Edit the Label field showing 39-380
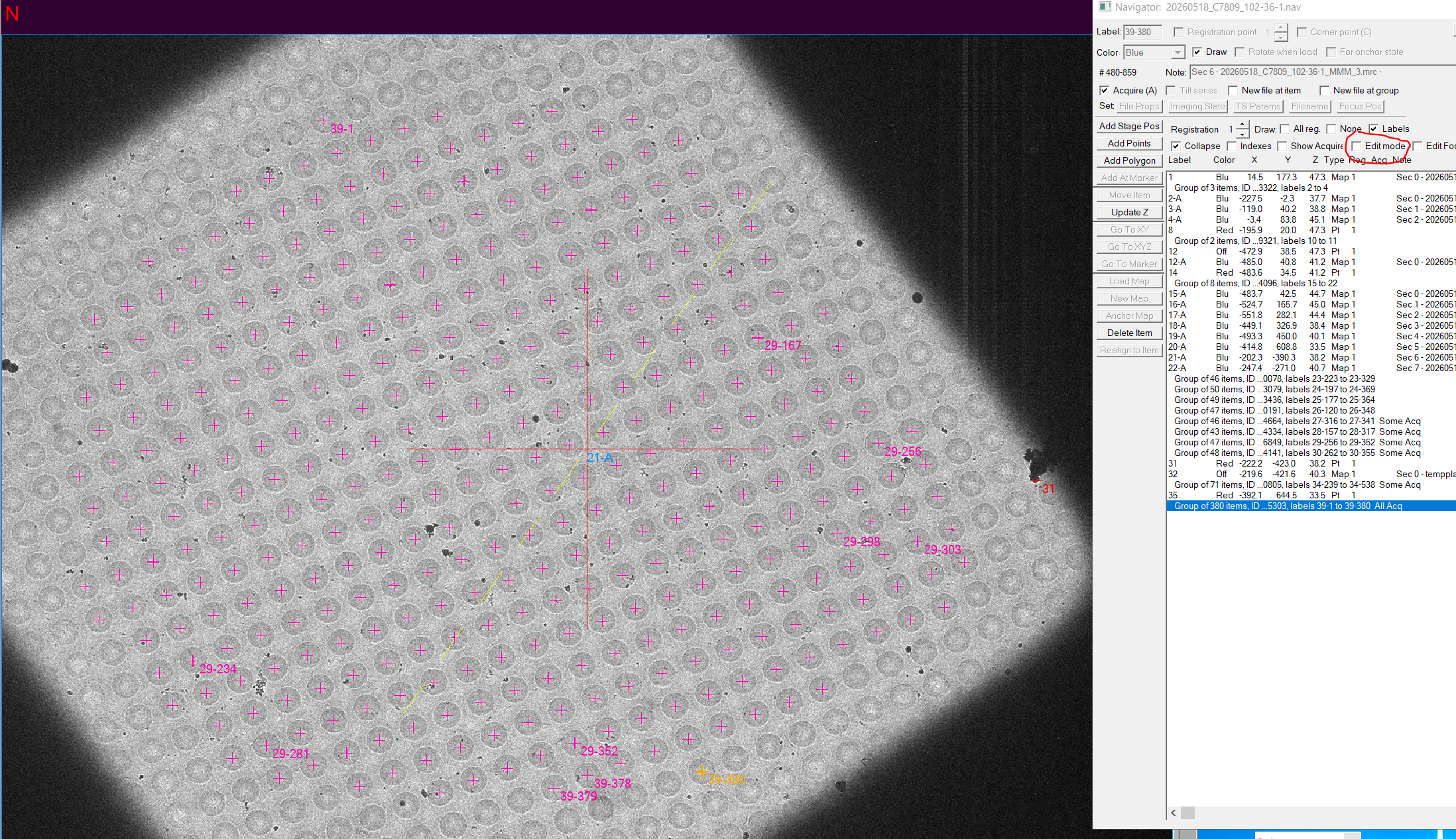 (x=1142, y=32)
